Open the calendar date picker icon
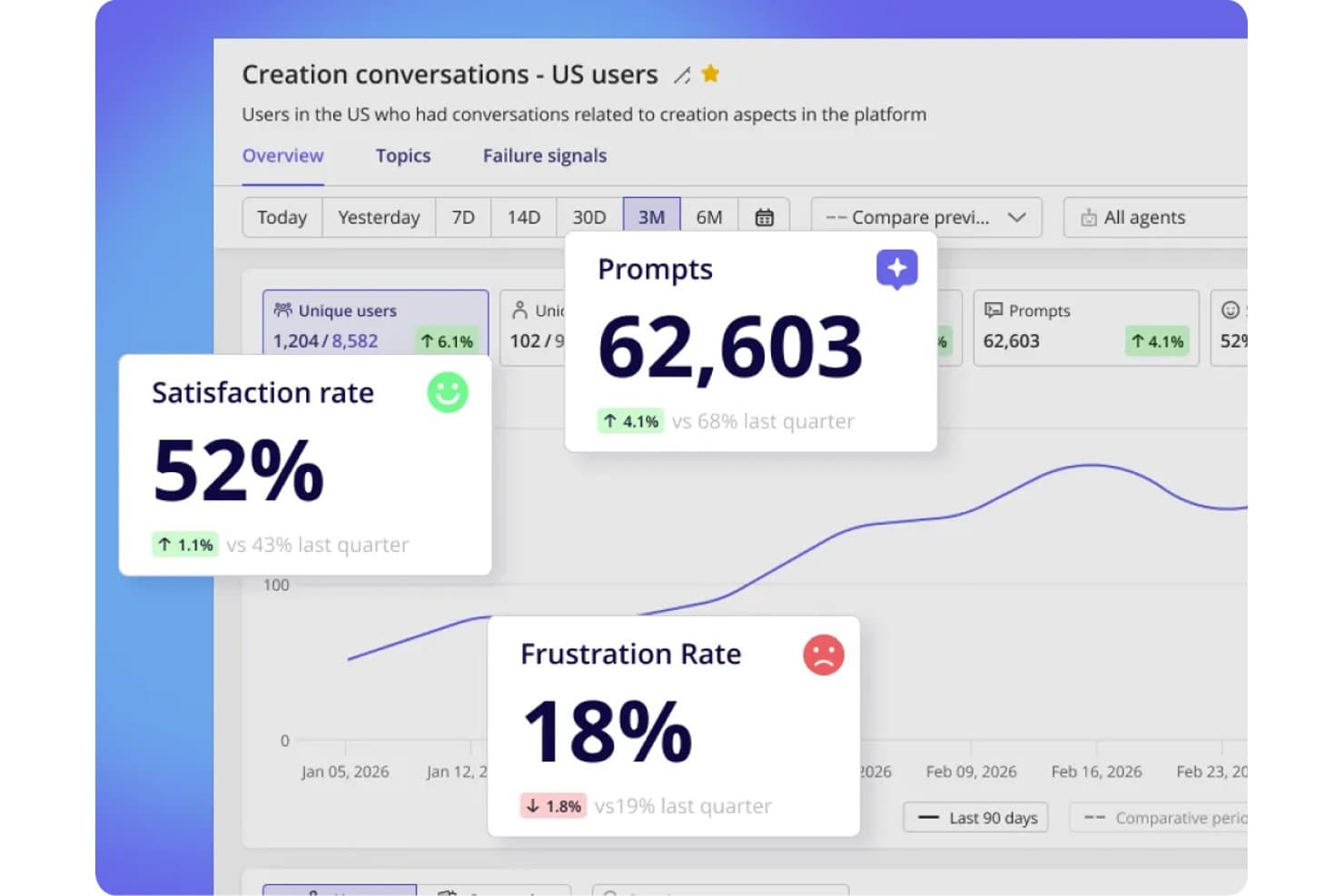 click(x=765, y=217)
